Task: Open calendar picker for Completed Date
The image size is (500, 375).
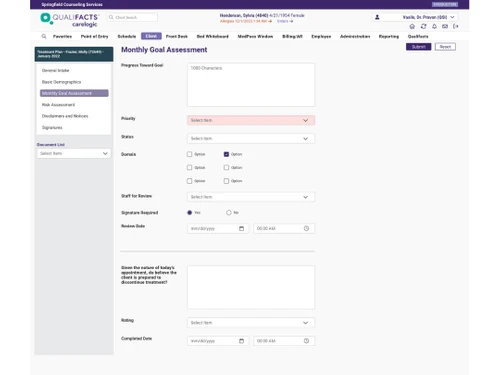Action: coord(242,341)
